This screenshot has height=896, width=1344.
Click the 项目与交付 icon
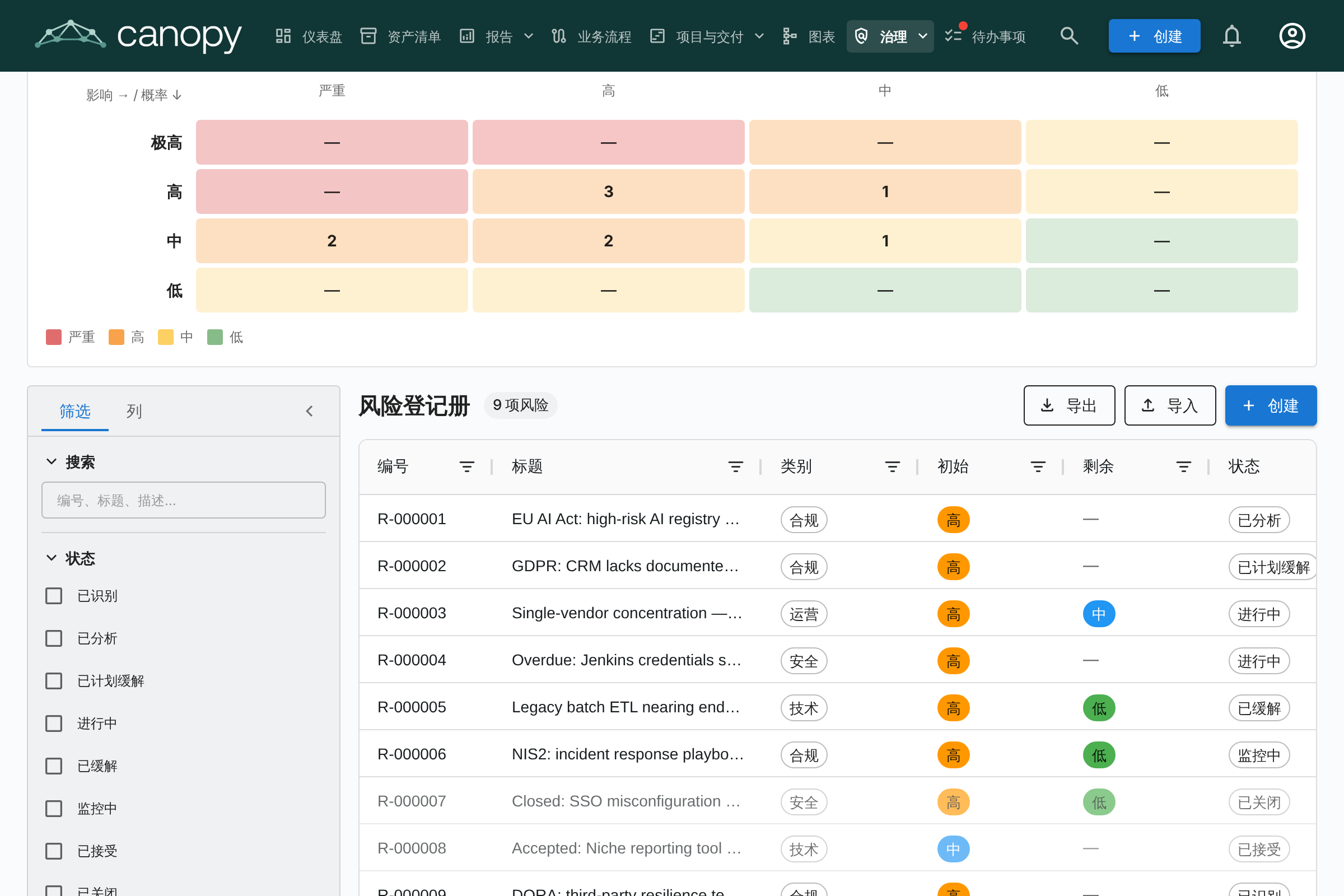pyautogui.click(x=657, y=36)
